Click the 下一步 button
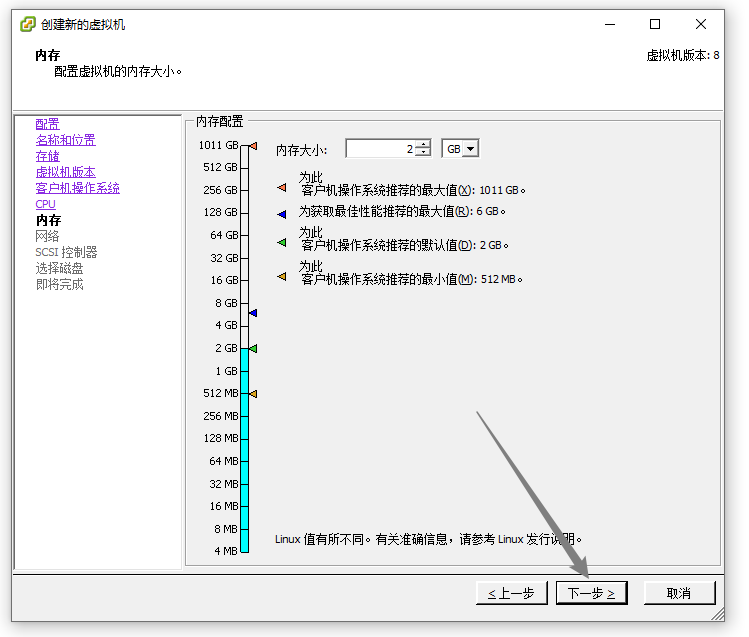 point(592,593)
